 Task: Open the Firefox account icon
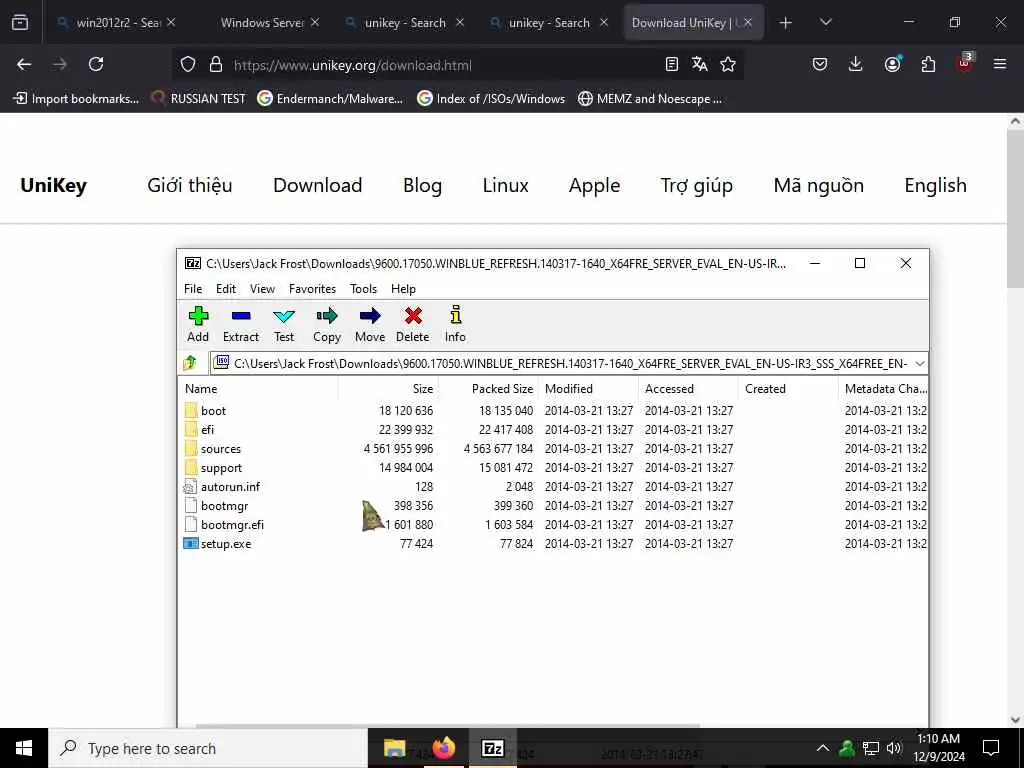point(892,64)
